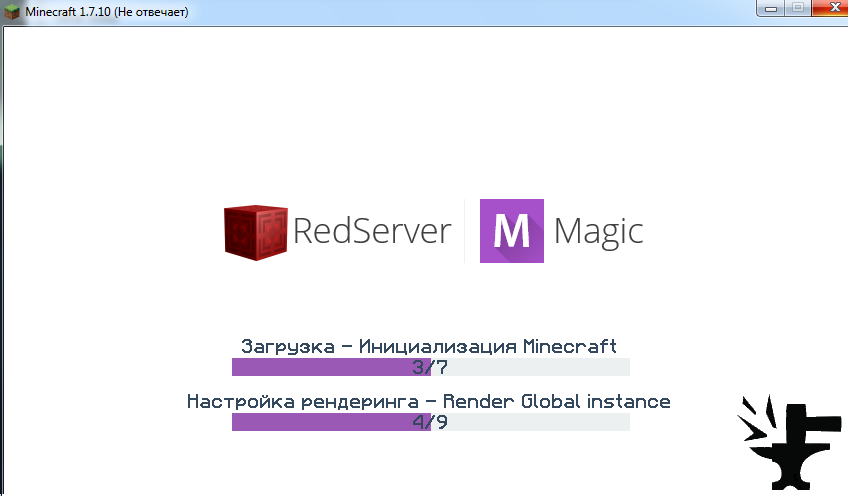Minimize the Minecraft 1.7.10 window
The image size is (849, 496).
click(771, 8)
